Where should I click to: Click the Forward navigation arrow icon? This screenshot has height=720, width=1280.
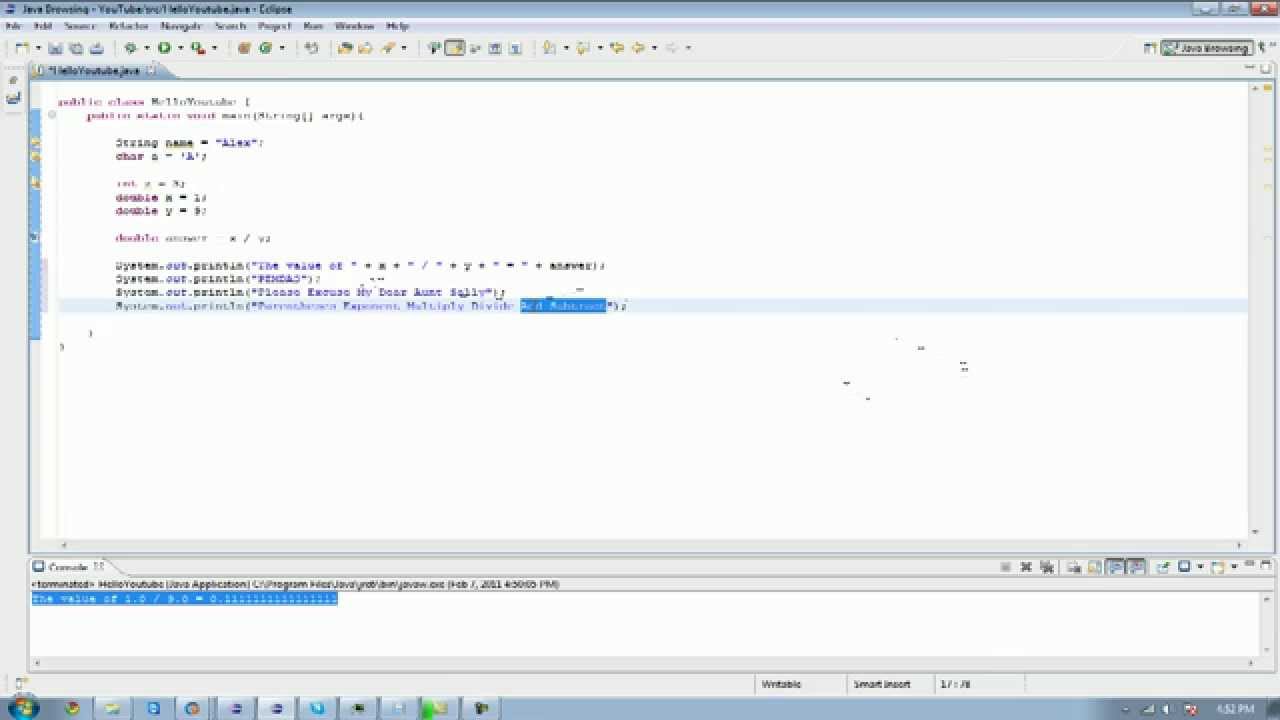tap(672, 48)
